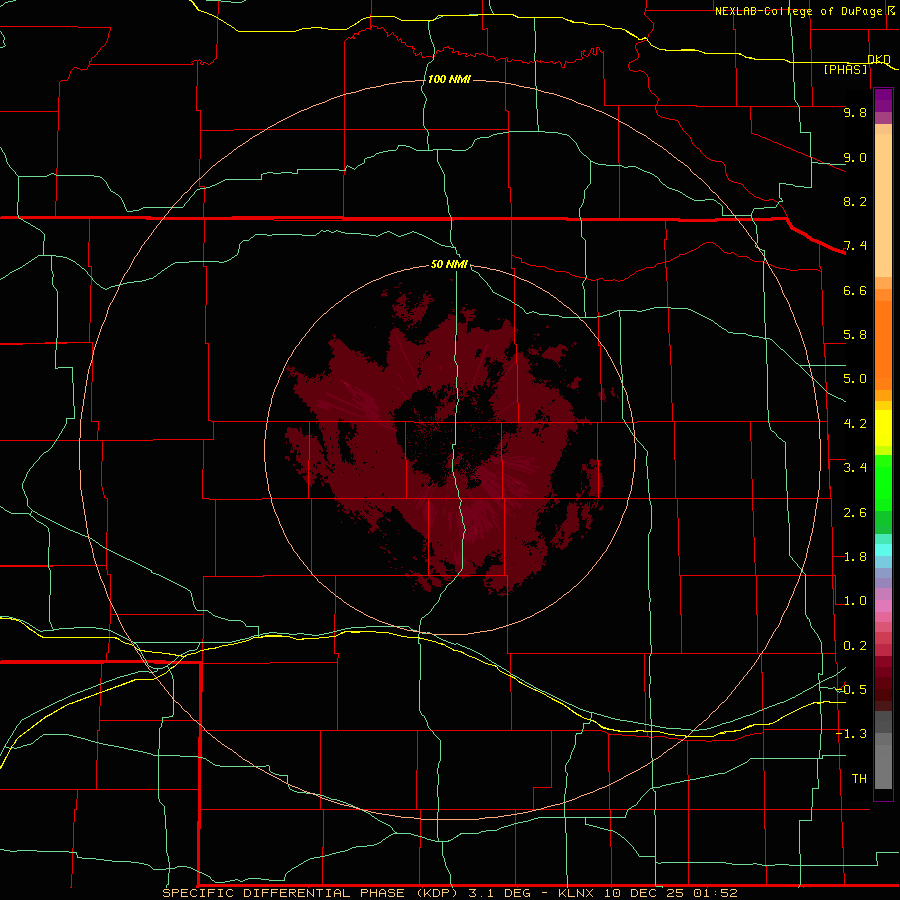900x900 pixels.
Task: Click the -0.5 legend value
Action: [851, 690]
